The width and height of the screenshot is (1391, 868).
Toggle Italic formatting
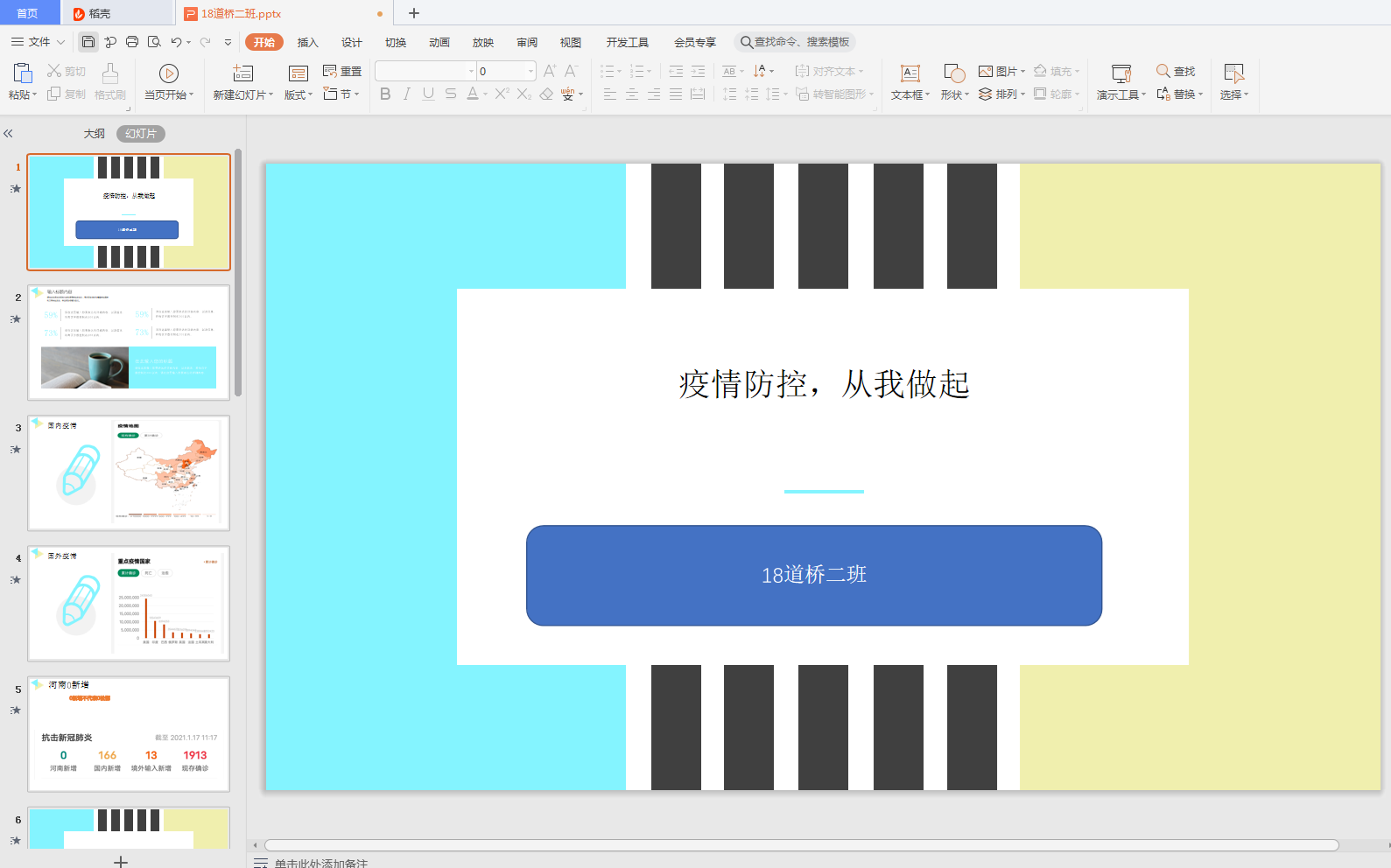point(407,94)
